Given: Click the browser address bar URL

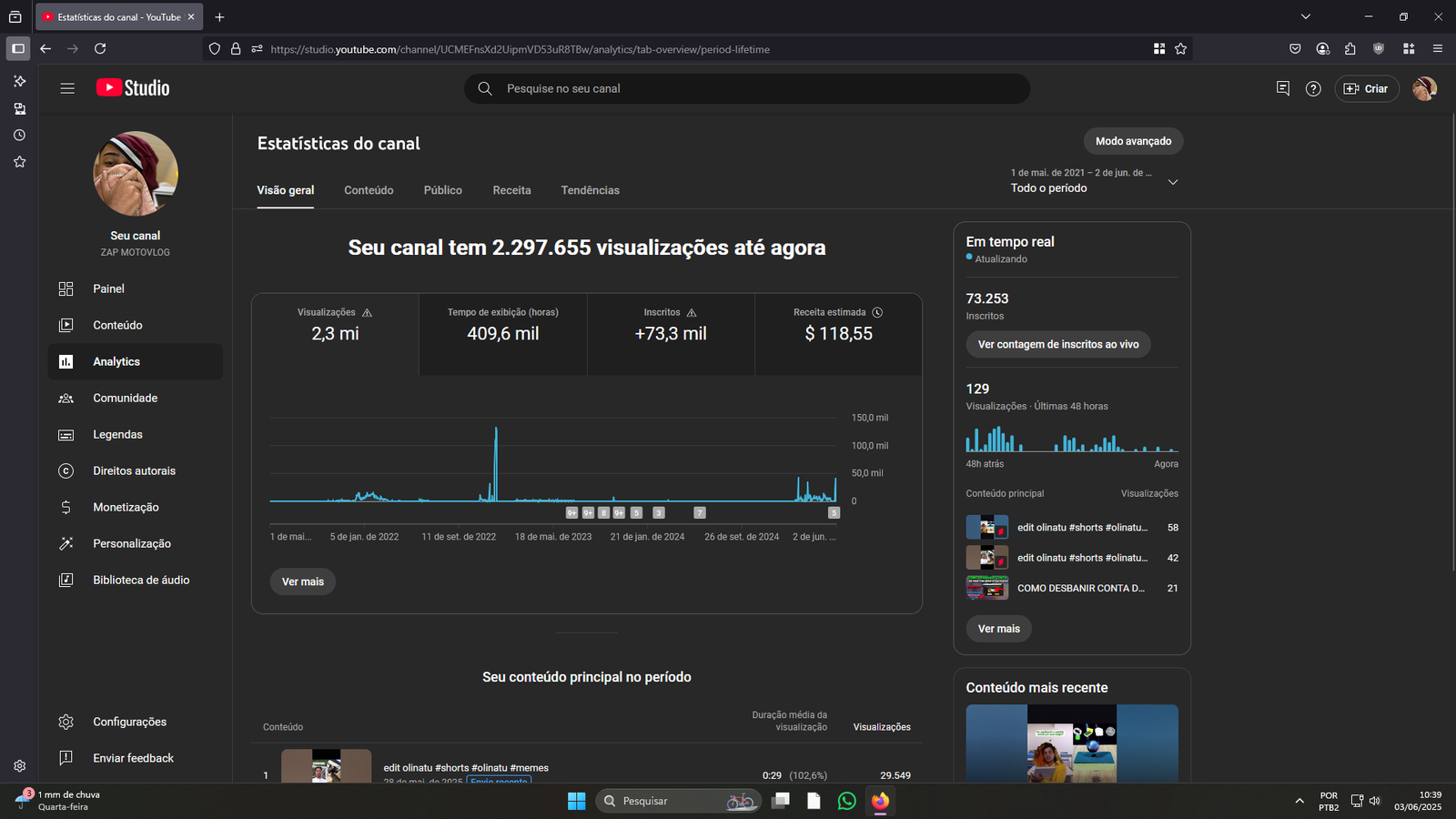Looking at the screenshot, I should 520,49.
